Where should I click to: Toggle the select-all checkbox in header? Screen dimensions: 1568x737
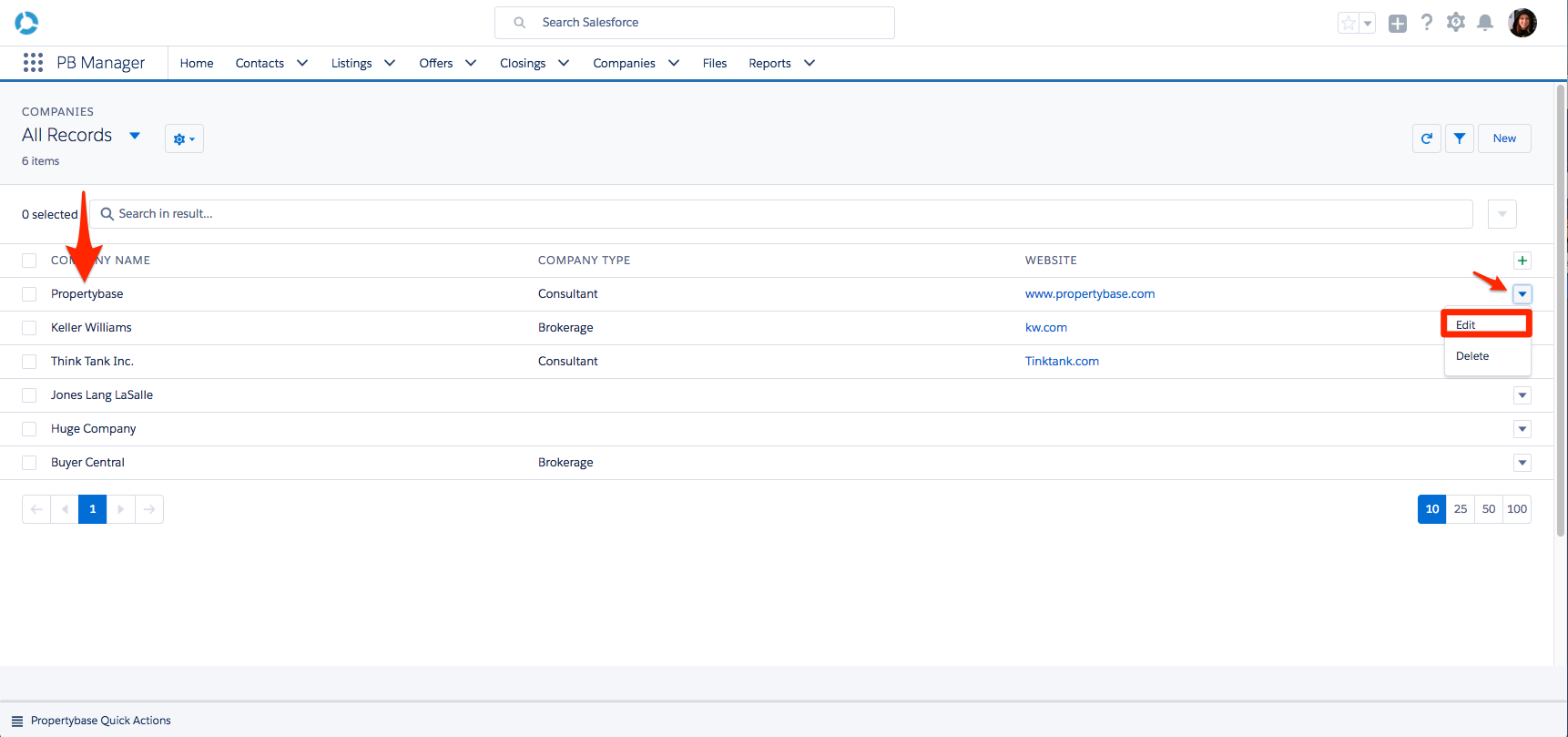(x=29, y=261)
